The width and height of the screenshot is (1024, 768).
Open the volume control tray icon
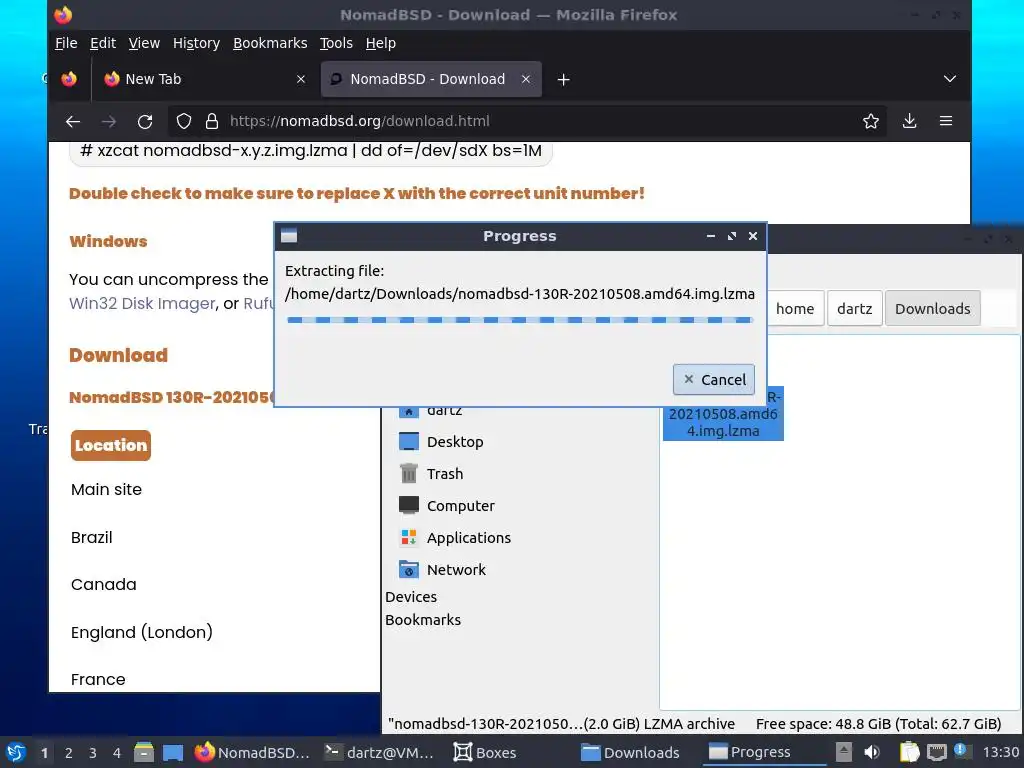[x=872, y=752]
